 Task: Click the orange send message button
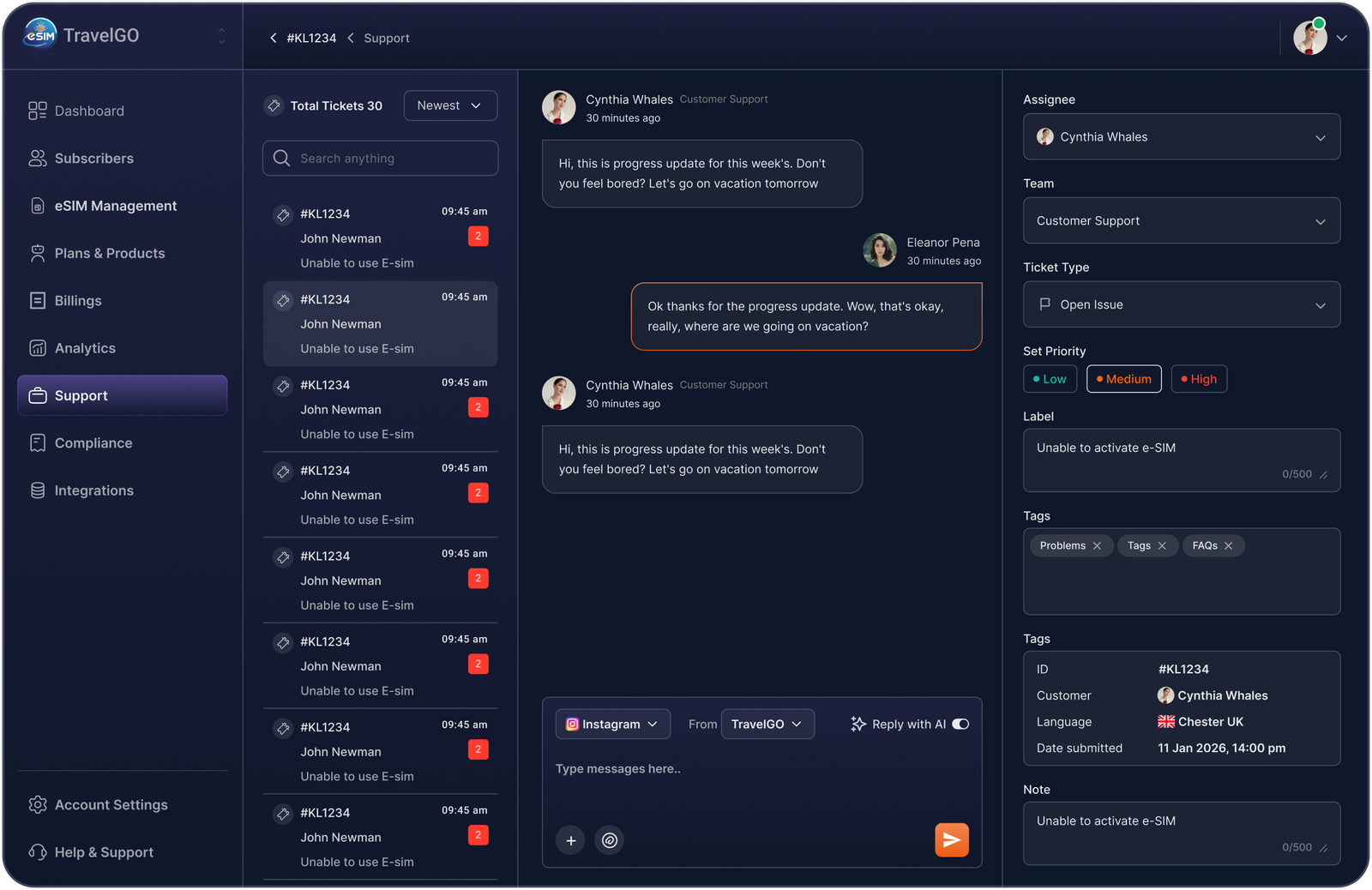(x=952, y=840)
